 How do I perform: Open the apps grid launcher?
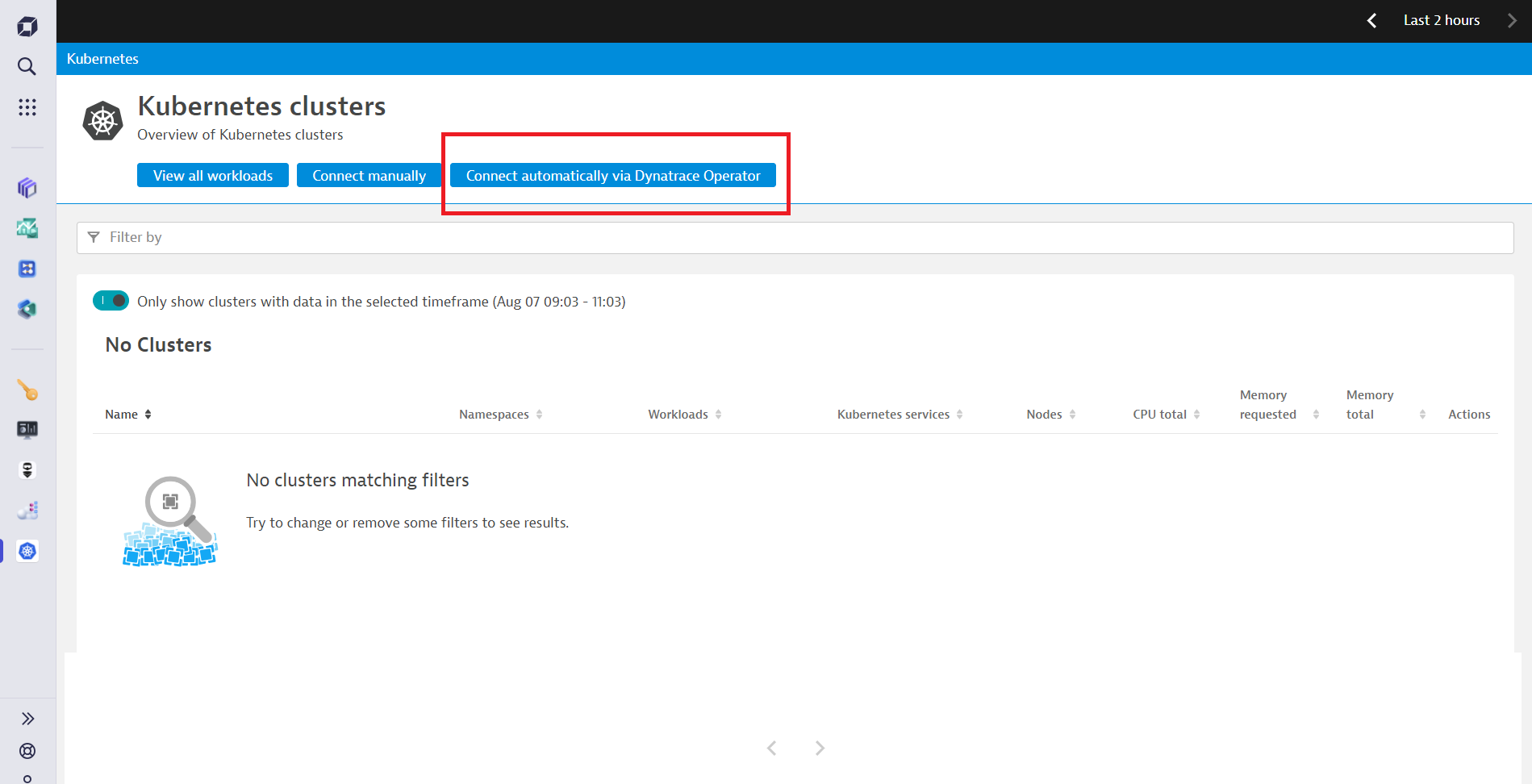point(27,107)
